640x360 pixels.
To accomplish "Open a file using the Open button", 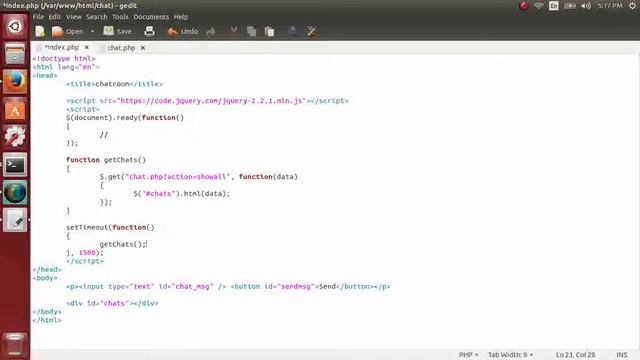I will (68, 31).
